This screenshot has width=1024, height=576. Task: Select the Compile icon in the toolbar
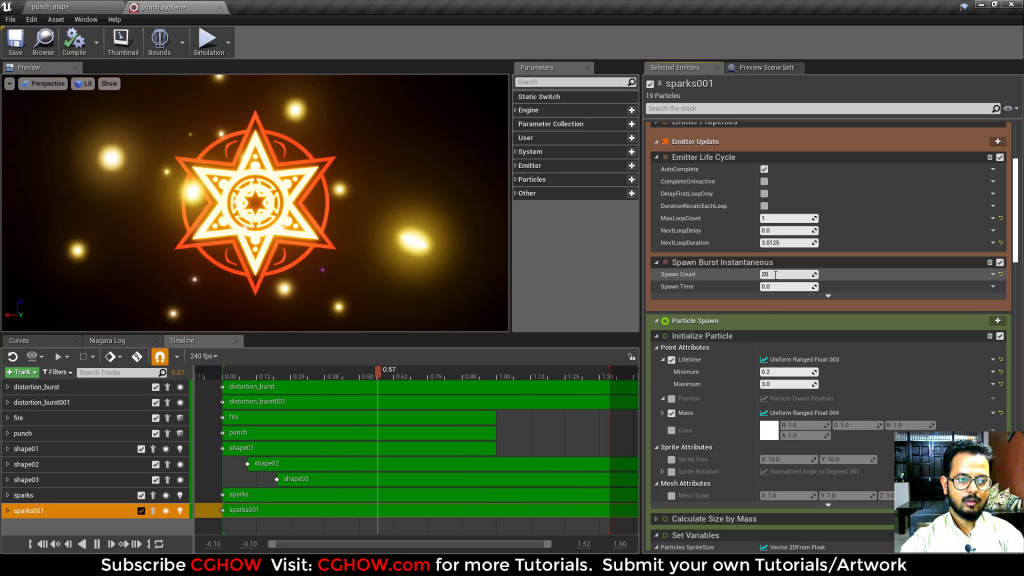point(74,40)
